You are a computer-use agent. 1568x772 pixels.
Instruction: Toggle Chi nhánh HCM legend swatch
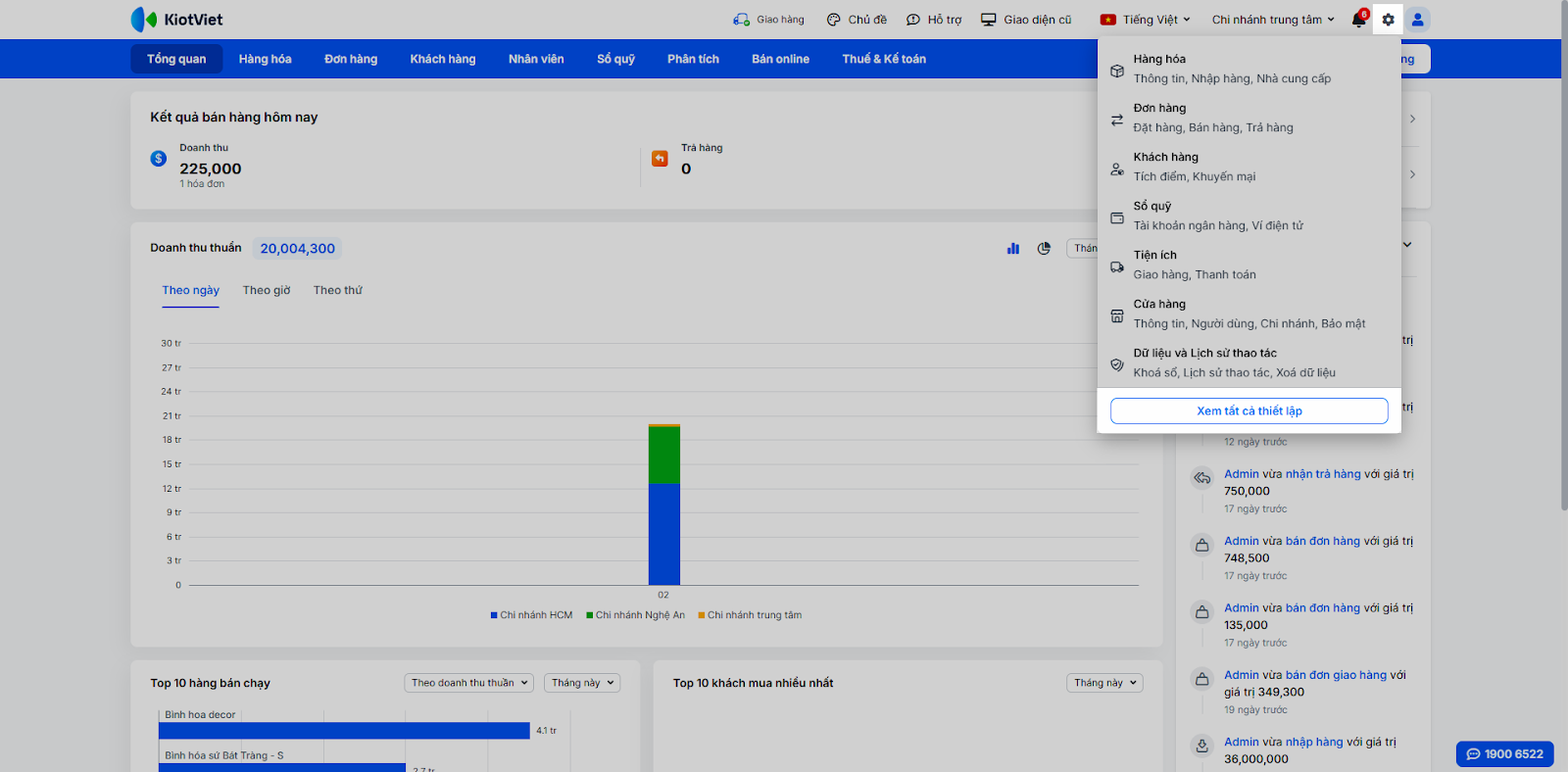pyautogui.click(x=494, y=615)
